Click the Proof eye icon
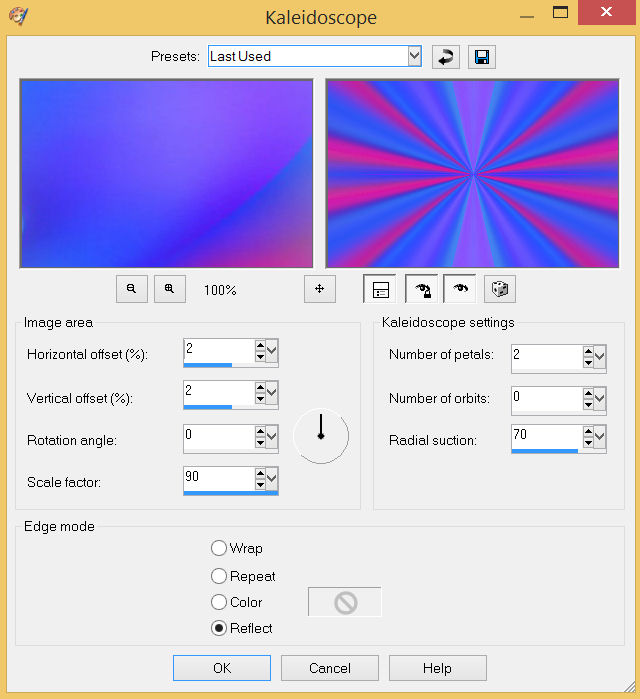Viewport: 640px width, 699px height. tap(460, 289)
